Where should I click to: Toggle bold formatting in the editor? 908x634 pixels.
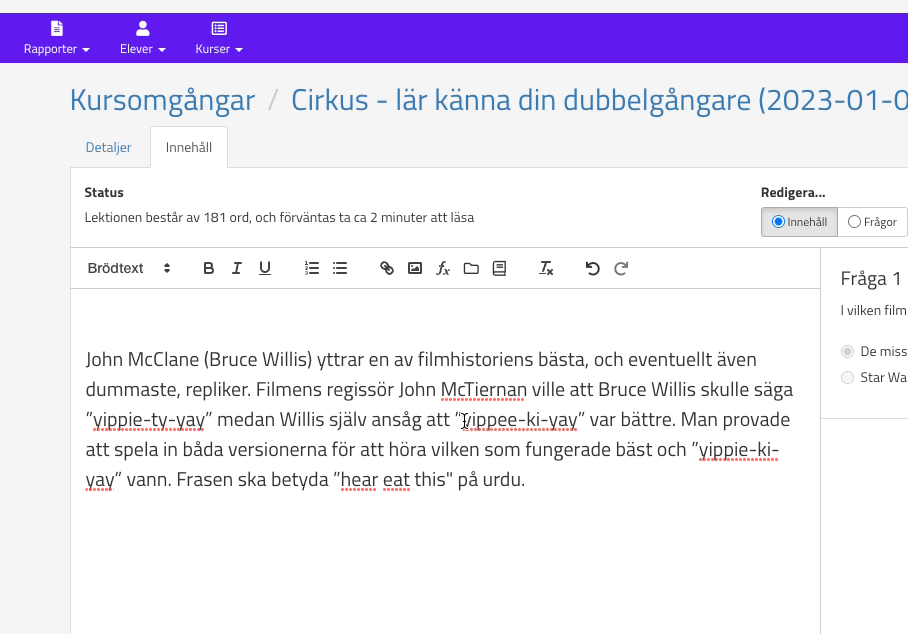point(209,268)
